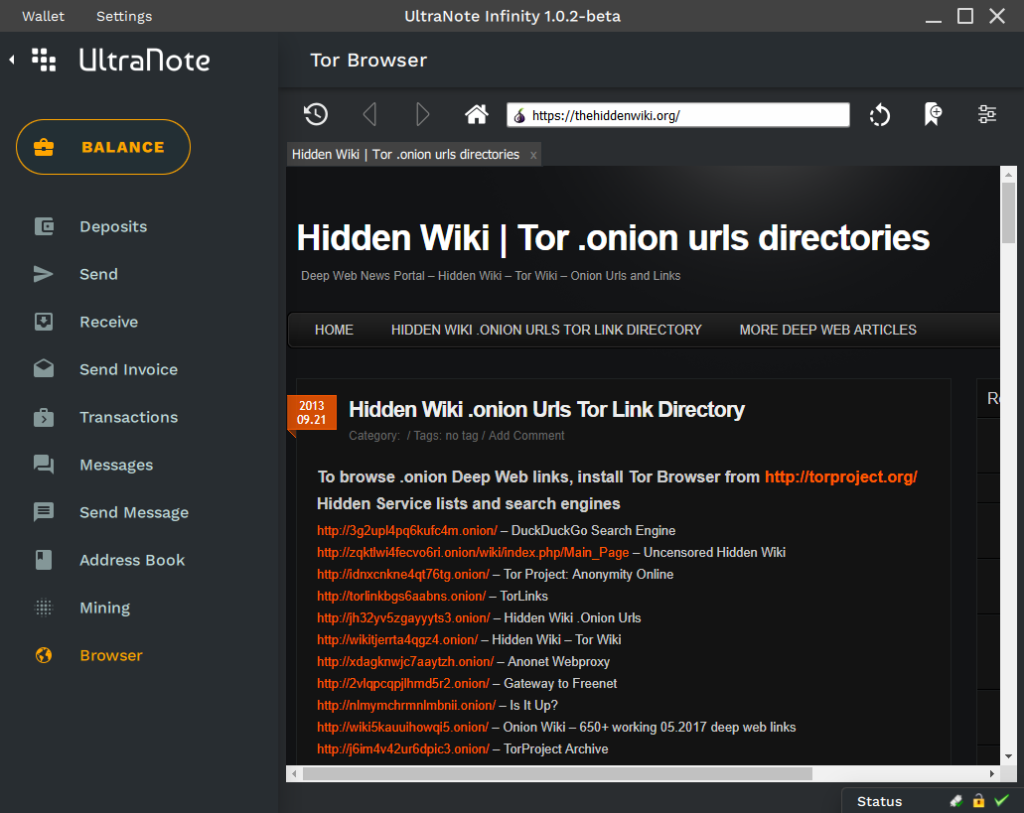Open the browser settings sliders icon
This screenshot has width=1024, height=813.
point(987,114)
